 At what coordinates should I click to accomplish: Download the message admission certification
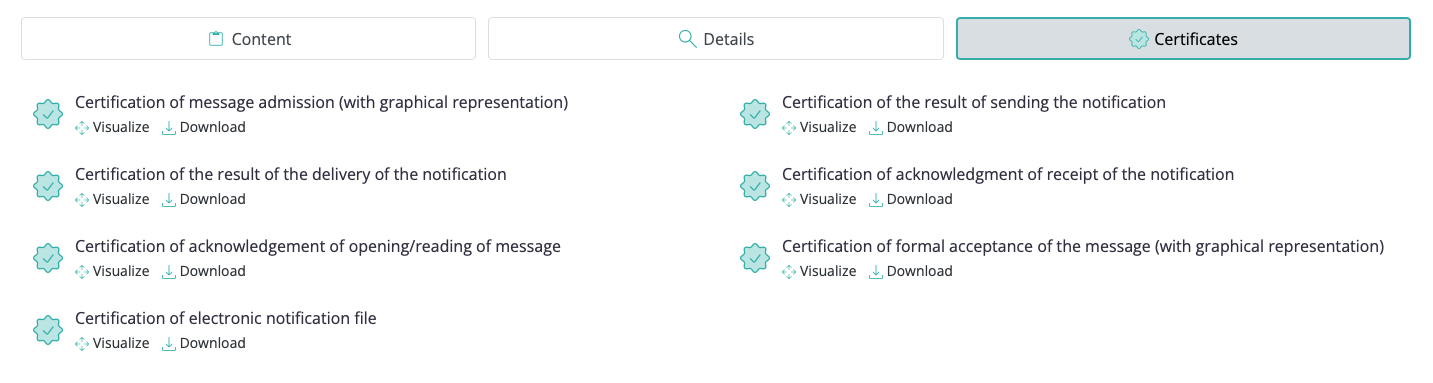click(204, 127)
